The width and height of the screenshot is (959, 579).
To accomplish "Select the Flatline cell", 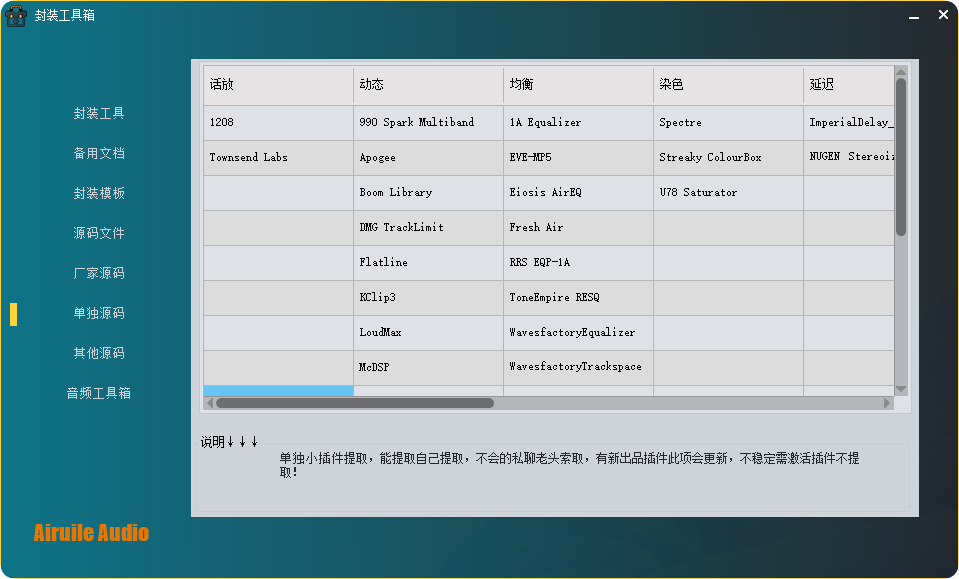I will coord(428,262).
